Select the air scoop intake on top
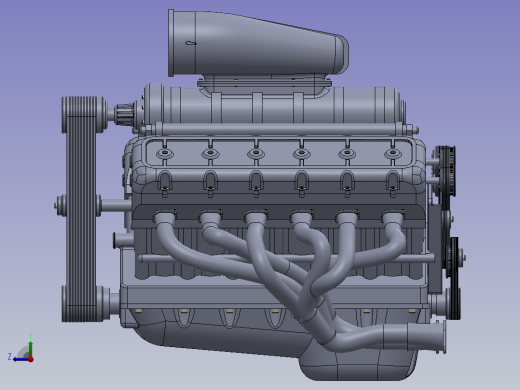 (x=258, y=43)
